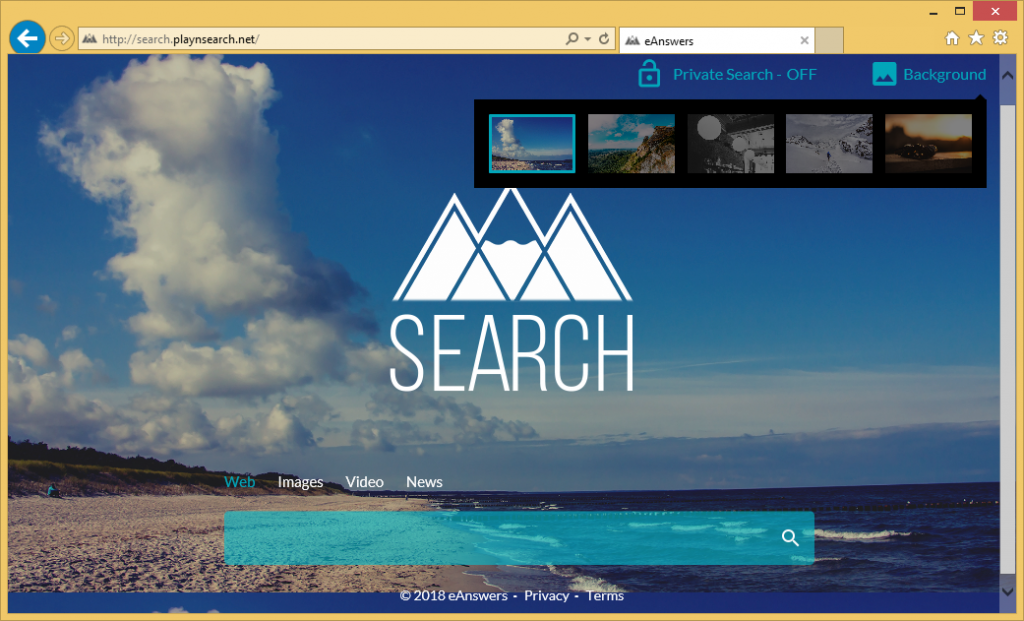Screen dimensions: 1024x621
Task: Click the mountain SEARCH logo
Action: coord(511,291)
